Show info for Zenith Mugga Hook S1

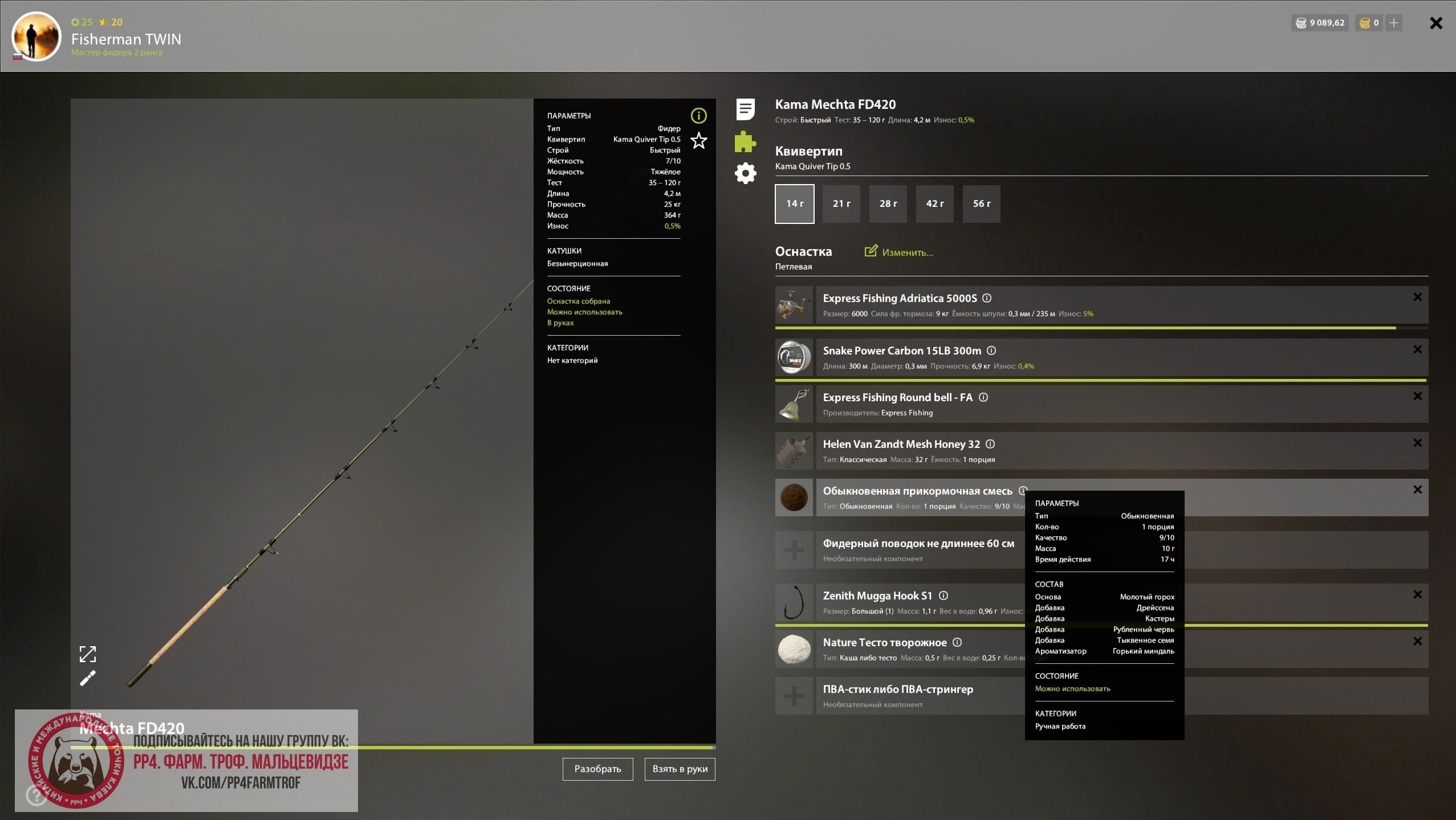tap(943, 595)
